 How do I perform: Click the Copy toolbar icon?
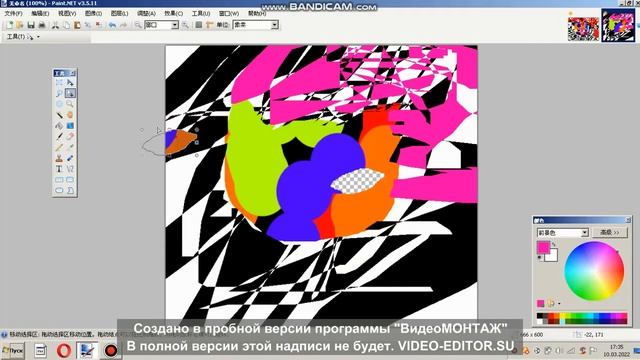[x=66, y=25]
